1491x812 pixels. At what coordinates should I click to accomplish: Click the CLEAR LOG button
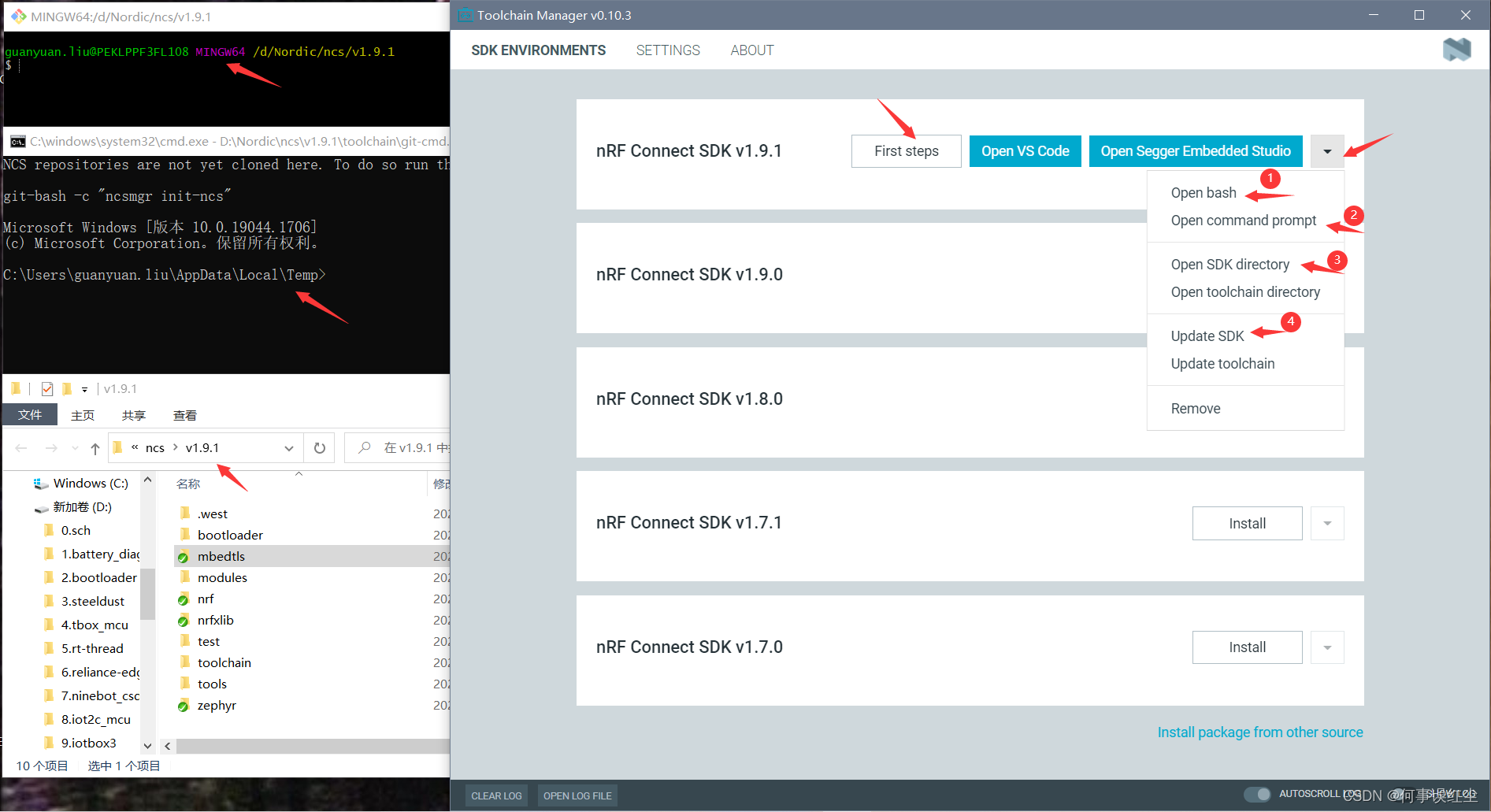pyautogui.click(x=496, y=795)
